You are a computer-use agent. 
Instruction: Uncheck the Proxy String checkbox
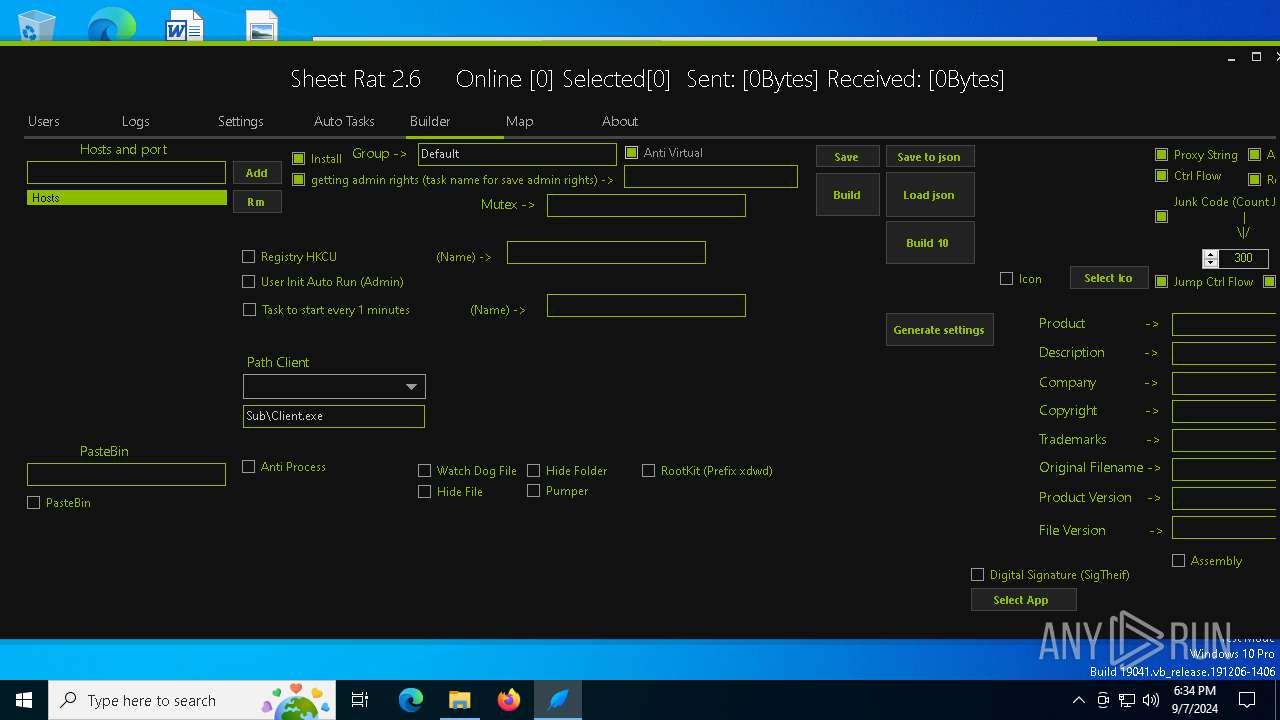coord(1161,155)
